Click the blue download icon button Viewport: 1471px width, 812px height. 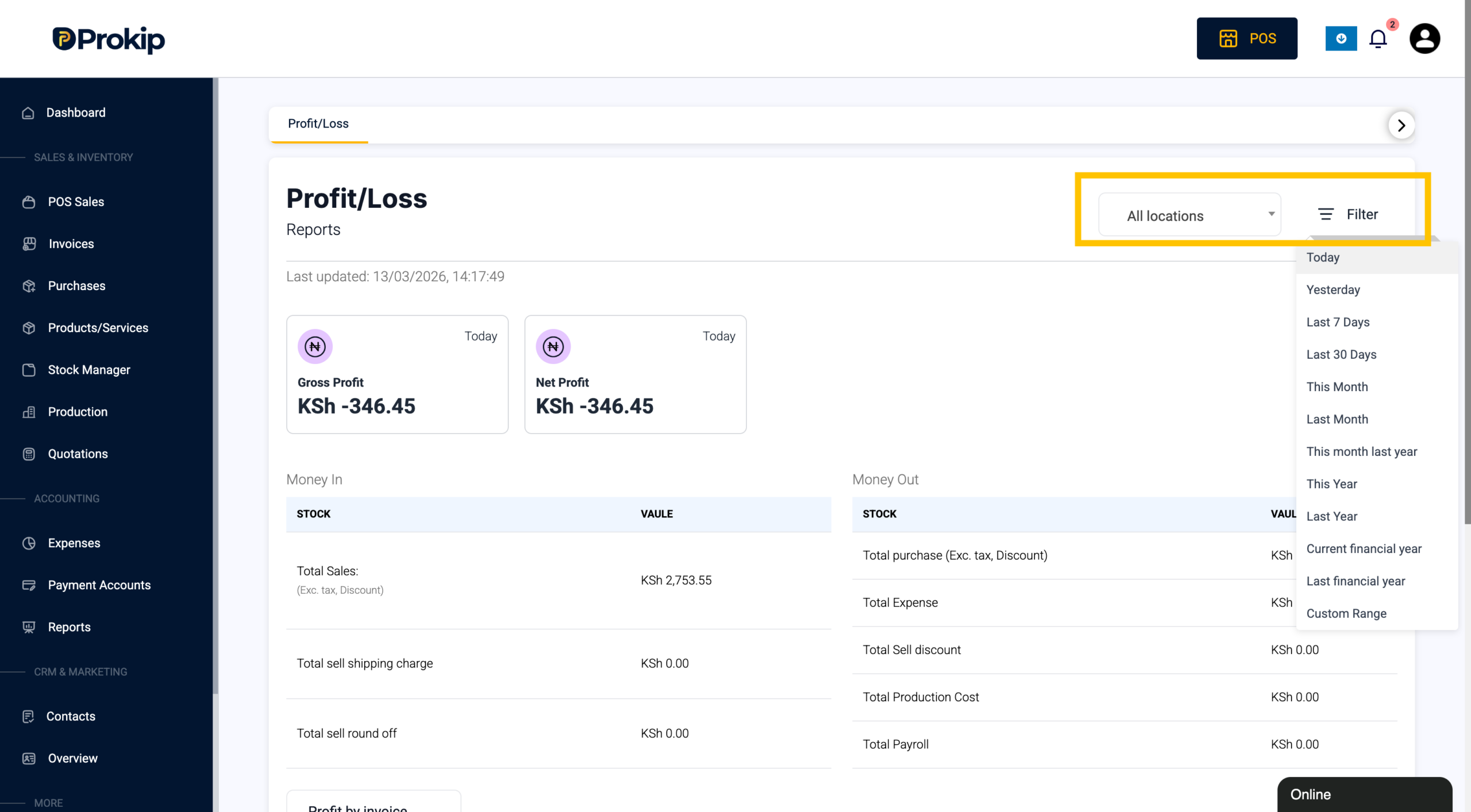[1341, 38]
